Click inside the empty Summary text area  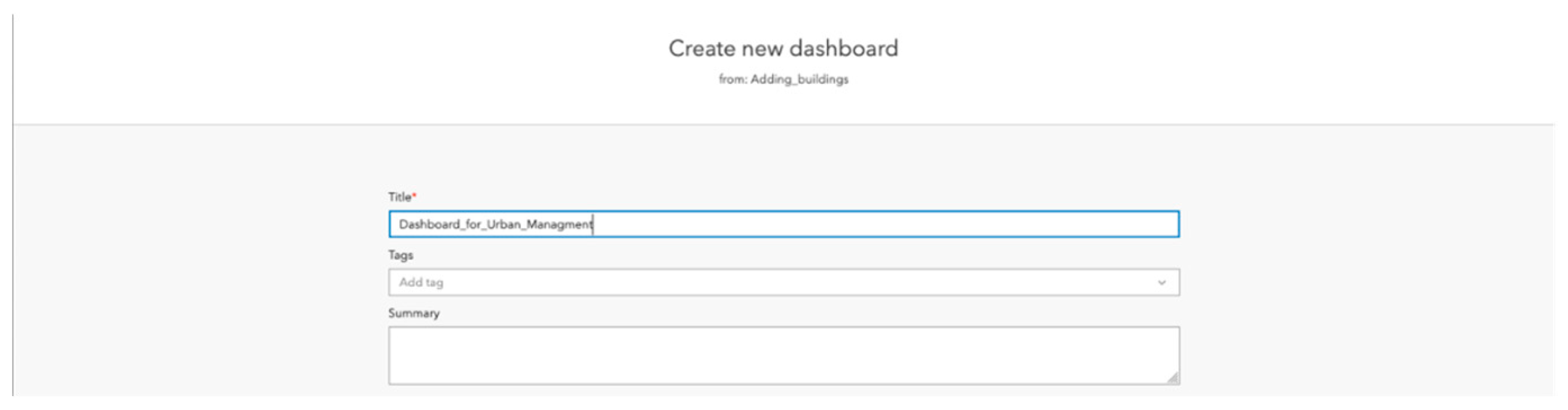click(x=783, y=355)
